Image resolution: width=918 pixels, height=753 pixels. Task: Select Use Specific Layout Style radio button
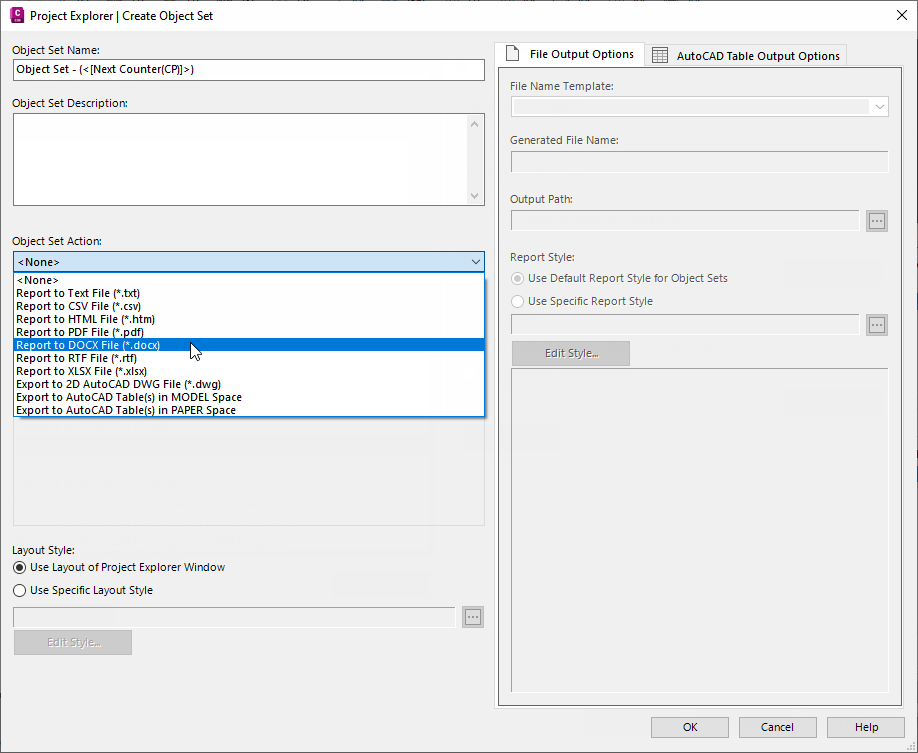(x=20, y=591)
